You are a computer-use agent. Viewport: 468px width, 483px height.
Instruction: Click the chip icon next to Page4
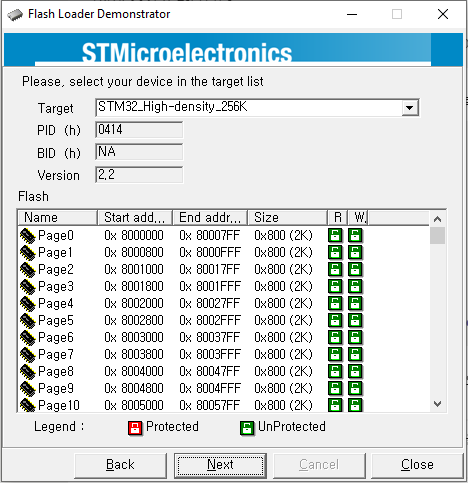tap(28, 304)
